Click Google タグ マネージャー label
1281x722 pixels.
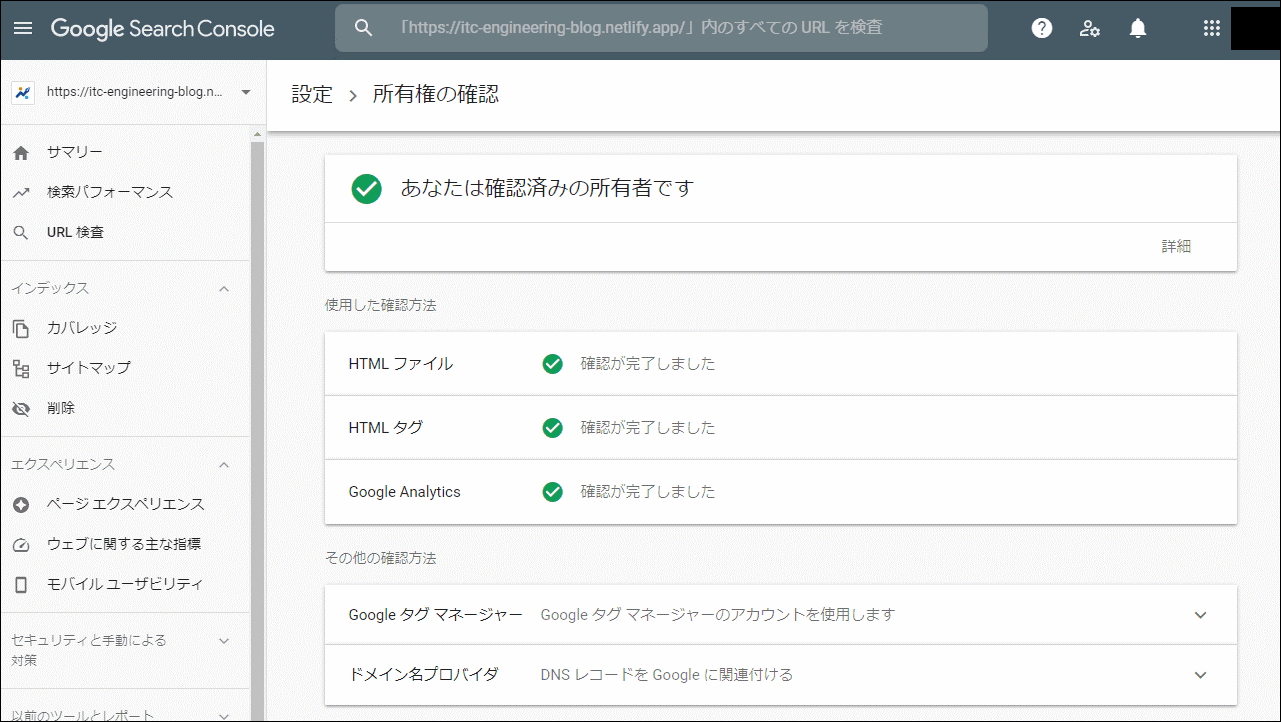click(436, 615)
